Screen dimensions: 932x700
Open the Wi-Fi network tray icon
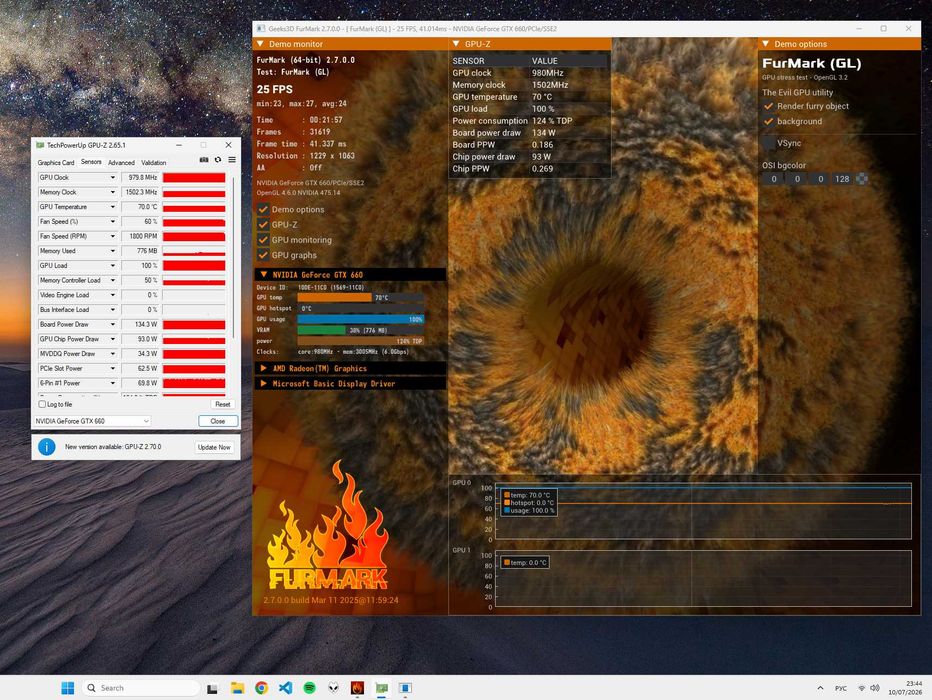tap(861, 688)
